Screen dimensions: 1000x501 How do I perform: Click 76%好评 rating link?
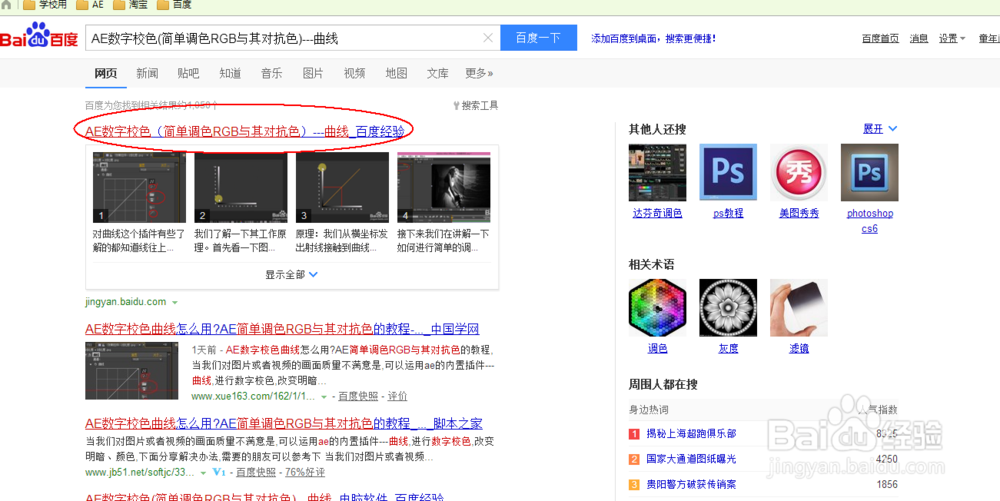pos(305,473)
